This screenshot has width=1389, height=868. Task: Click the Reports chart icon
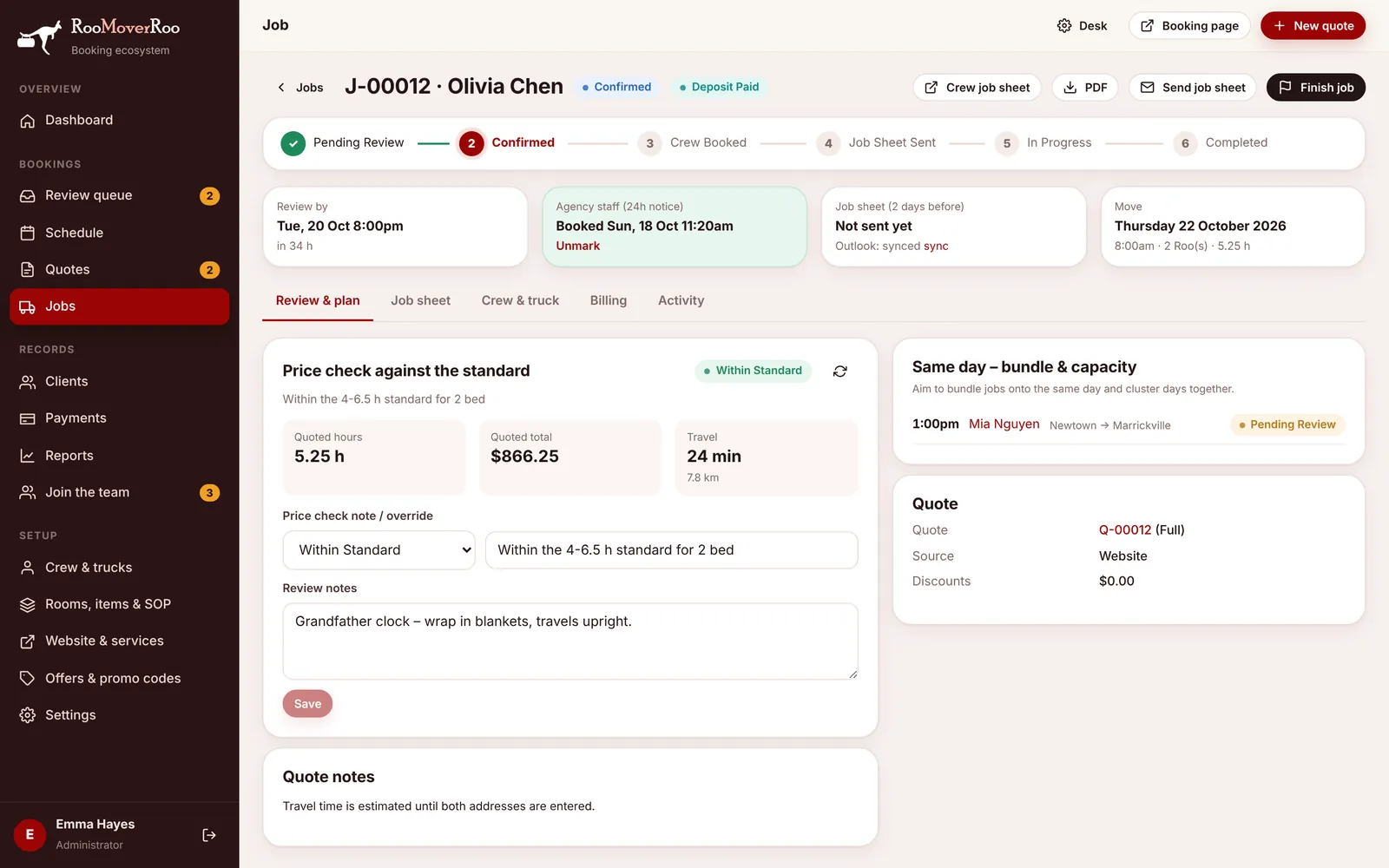coord(28,456)
